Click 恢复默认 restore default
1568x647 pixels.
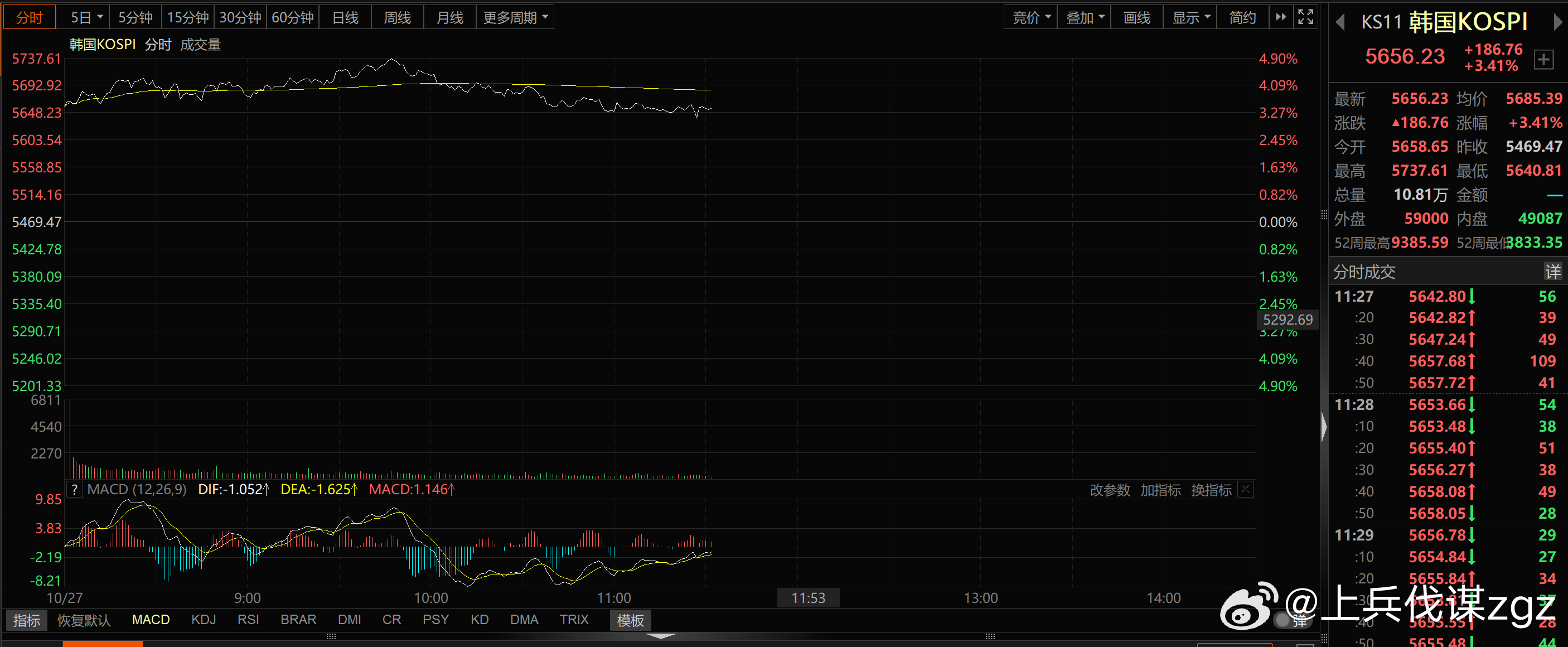[84, 620]
